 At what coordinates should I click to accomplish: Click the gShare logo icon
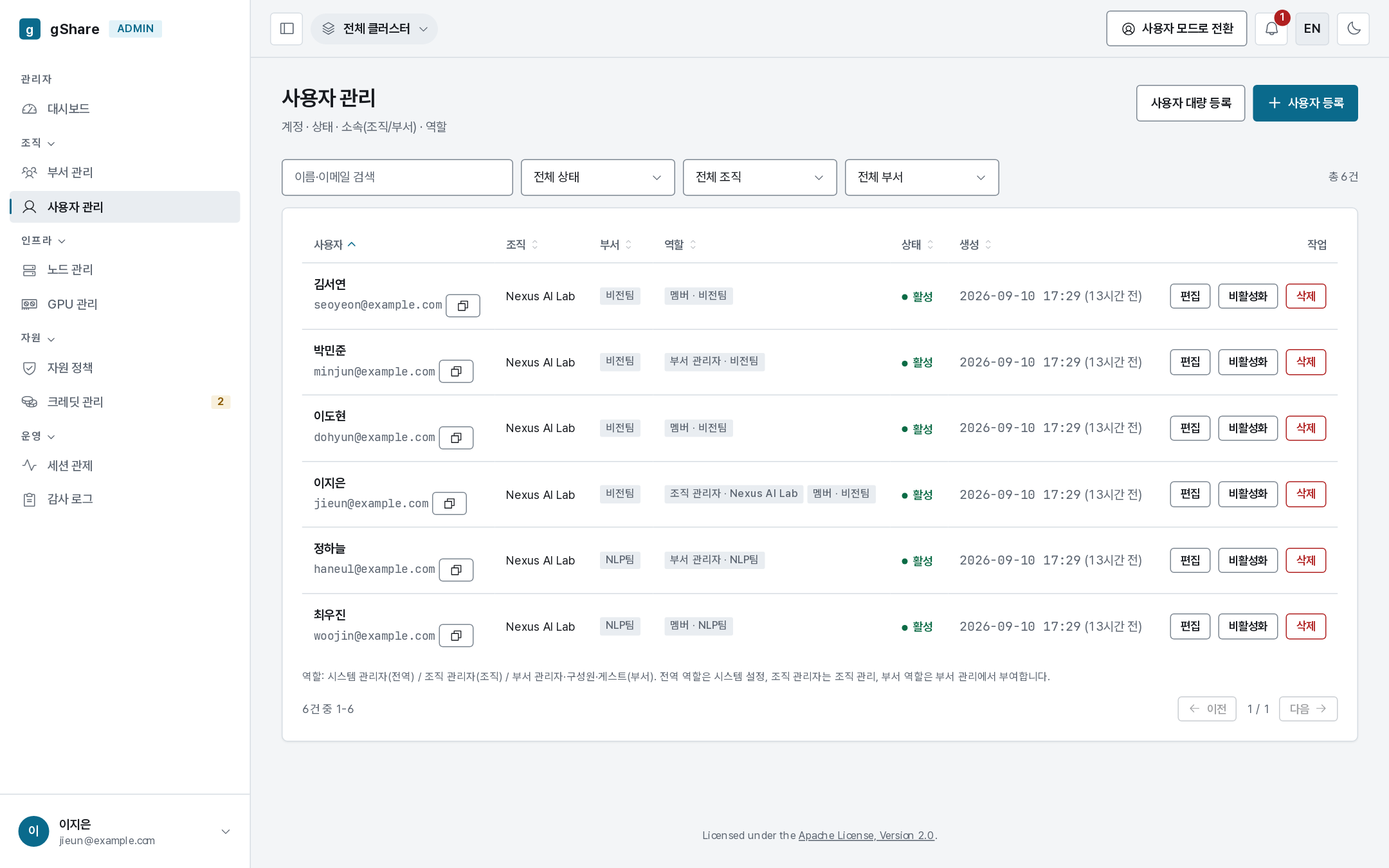[30, 29]
